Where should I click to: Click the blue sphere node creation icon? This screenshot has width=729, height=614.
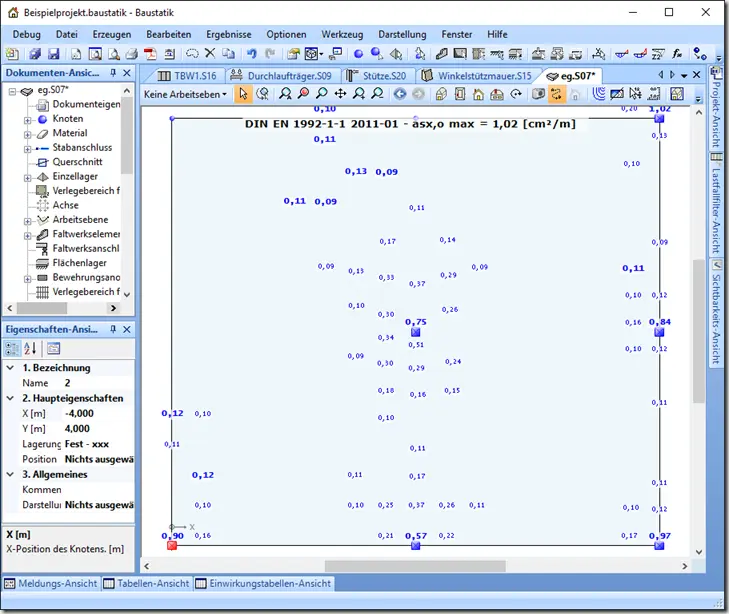[x=358, y=54]
